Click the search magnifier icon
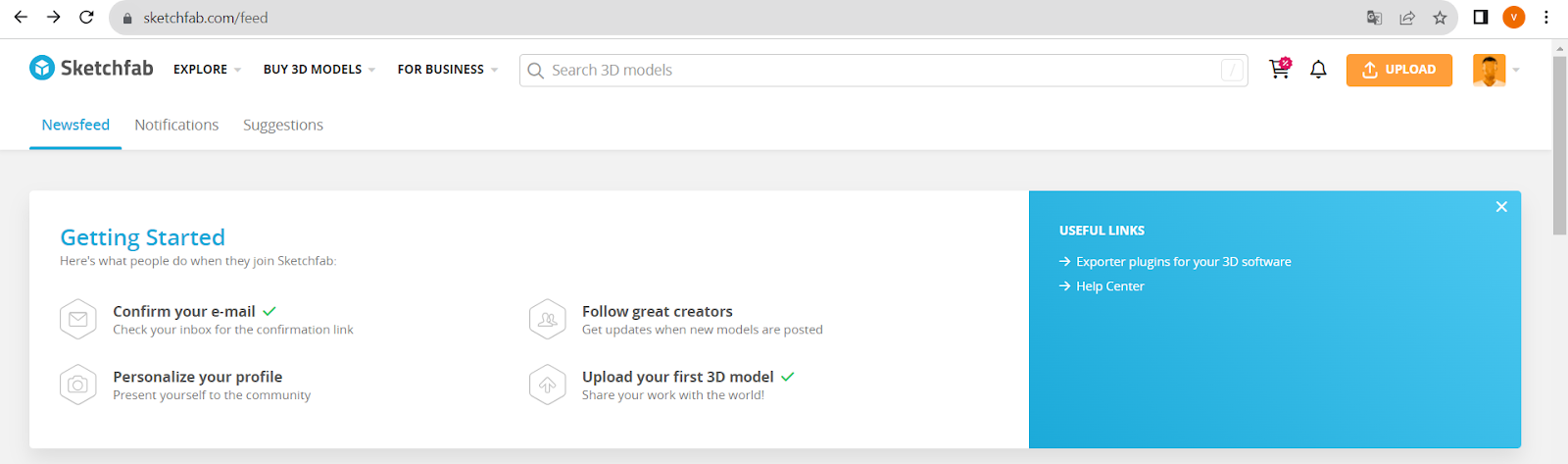 pos(535,71)
